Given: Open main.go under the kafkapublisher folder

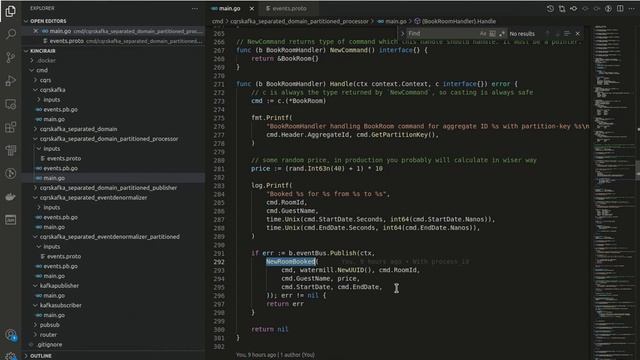Looking at the screenshot, I should [x=54, y=296].
